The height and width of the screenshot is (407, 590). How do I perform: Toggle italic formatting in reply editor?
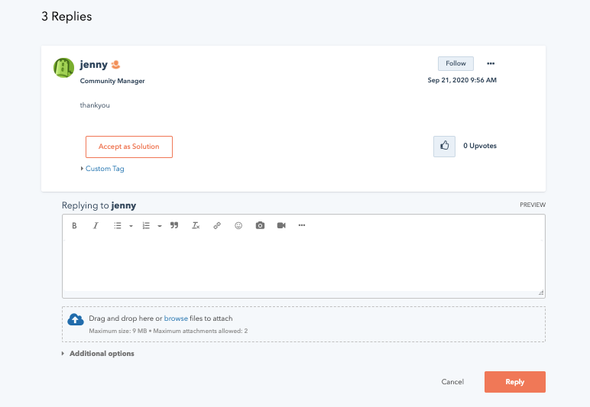(96, 226)
